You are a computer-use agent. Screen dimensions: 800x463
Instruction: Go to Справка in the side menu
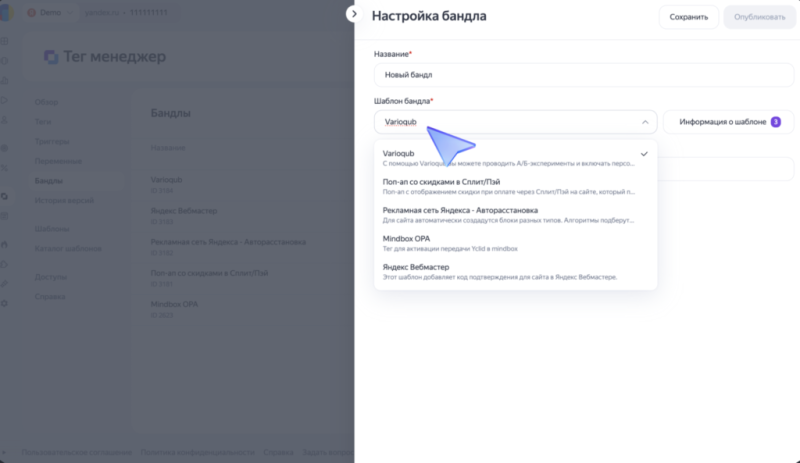50,297
